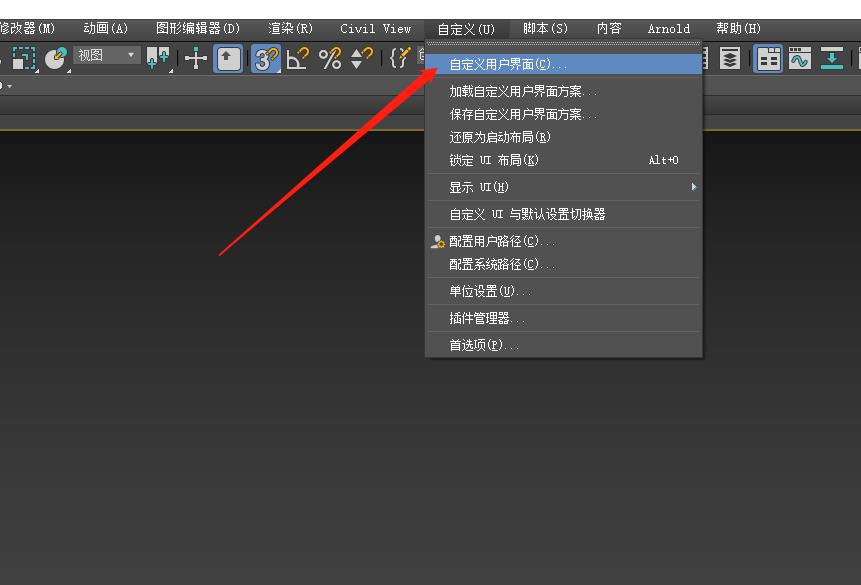
Task: Click the Alt+0 shortcut text
Action: coord(663,160)
